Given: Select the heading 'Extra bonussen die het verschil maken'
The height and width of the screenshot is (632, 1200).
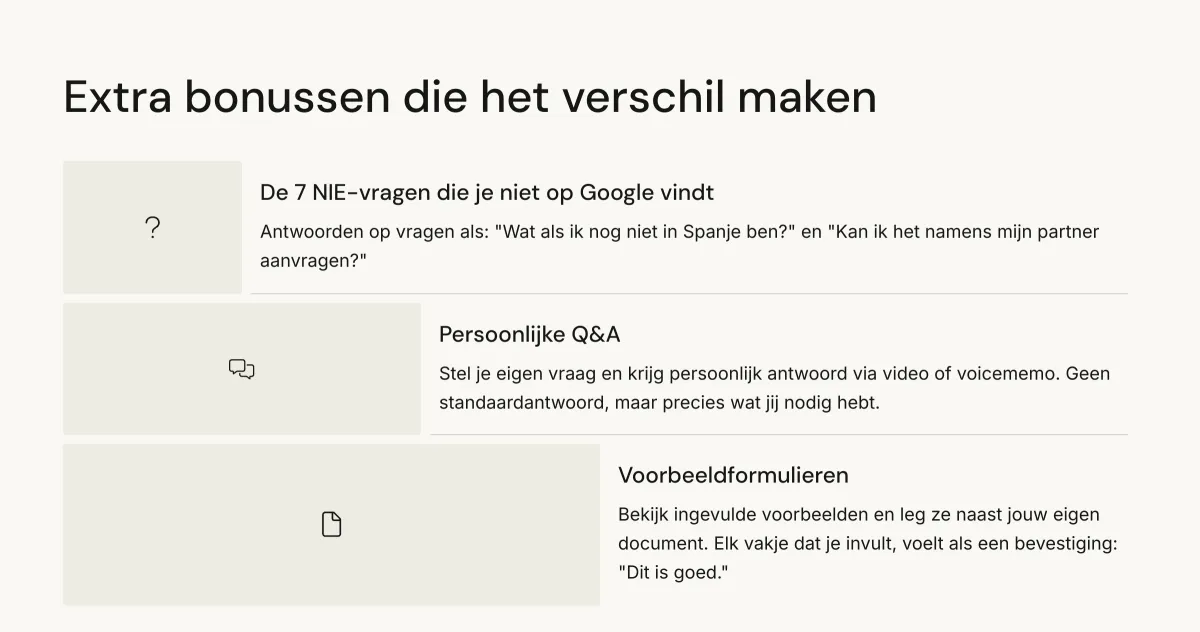Looking at the screenshot, I should click(470, 97).
